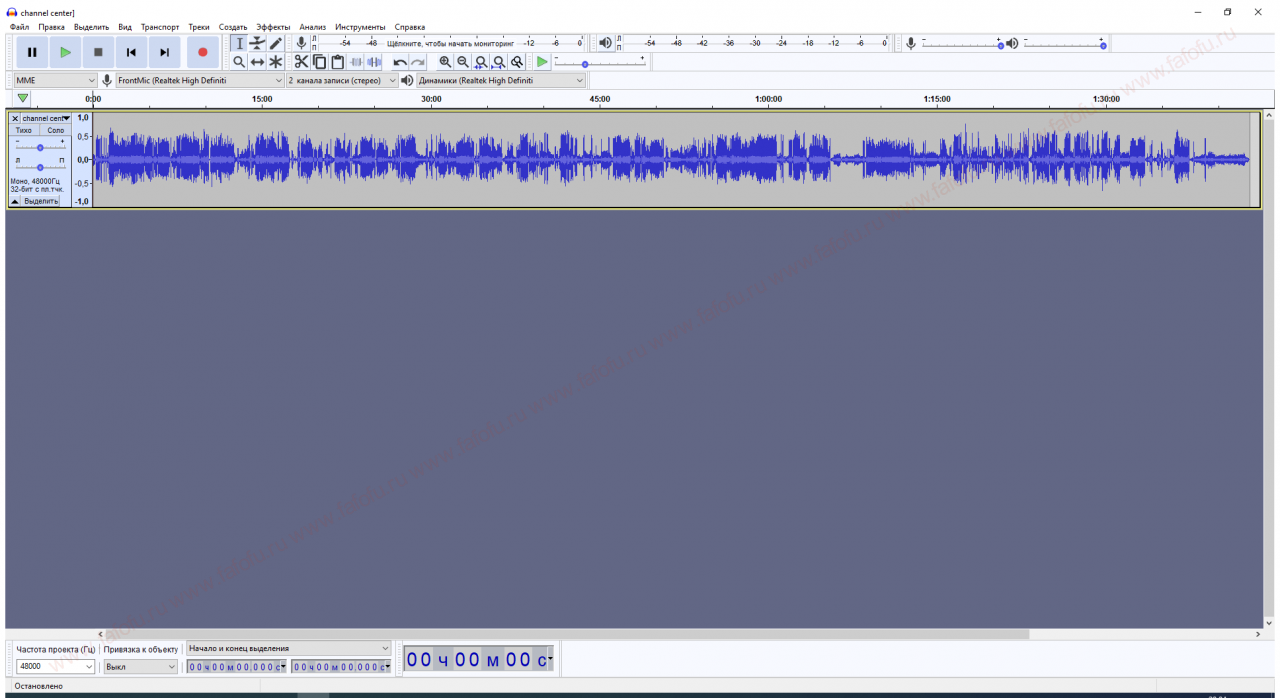The width and height of the screenshot is (1280, 698).
Task: Zoom in on the waveform
Action: point(445,62)
